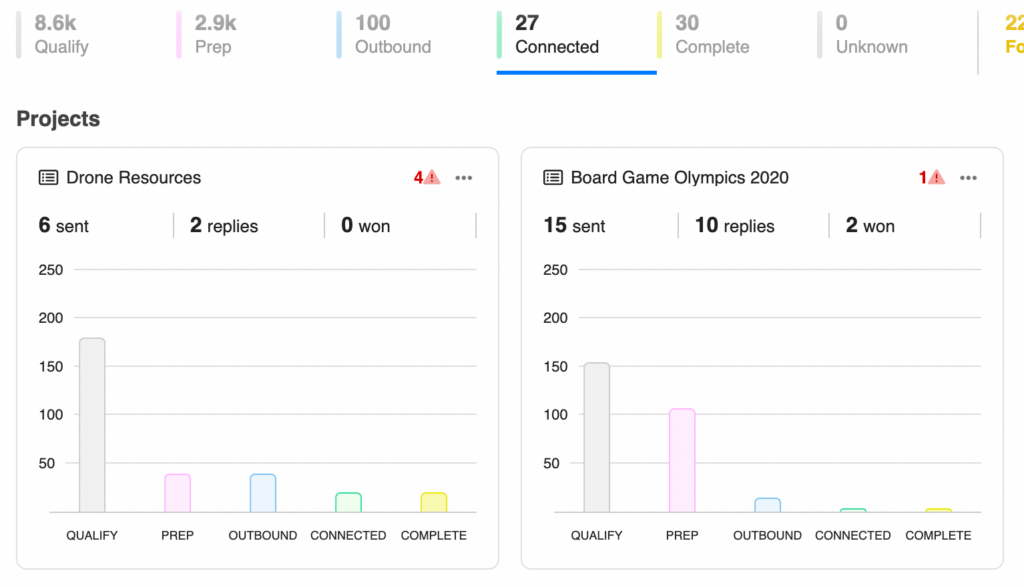Click the pink PREP bar in Board Game chart
The image size is (1024, 587).
pyautogui.click(x=682, y=460)
